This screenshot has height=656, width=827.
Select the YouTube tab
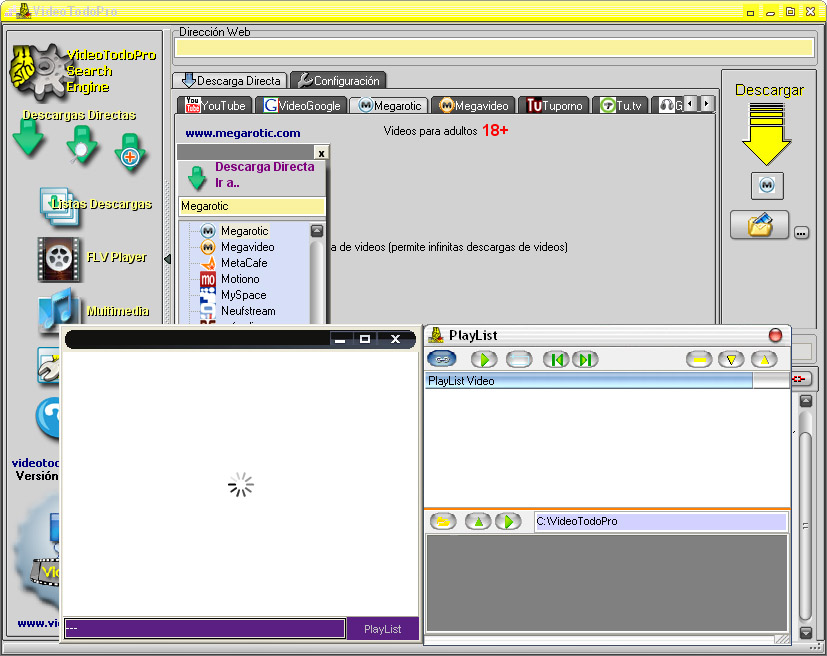coord(215,105)
